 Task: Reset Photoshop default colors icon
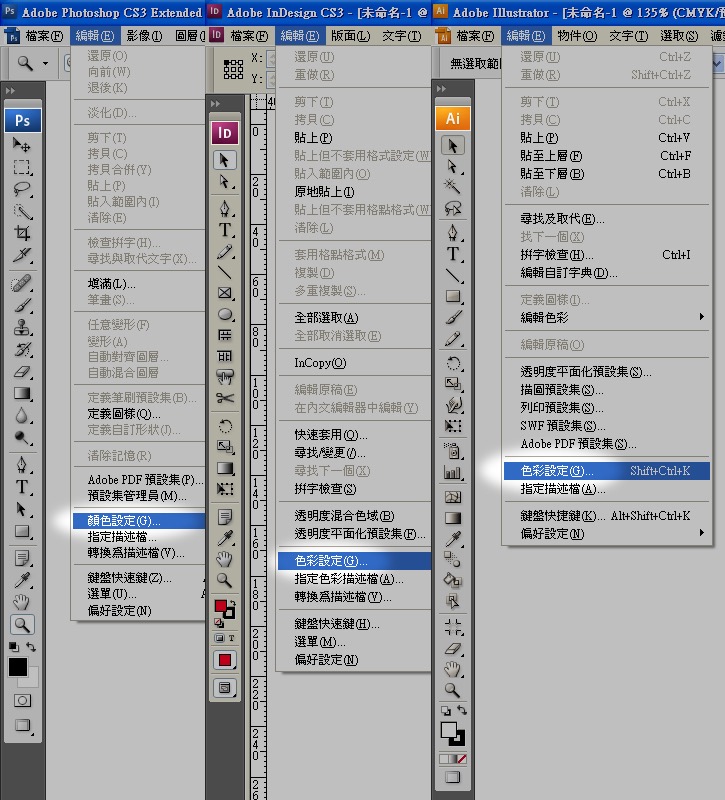14,647
